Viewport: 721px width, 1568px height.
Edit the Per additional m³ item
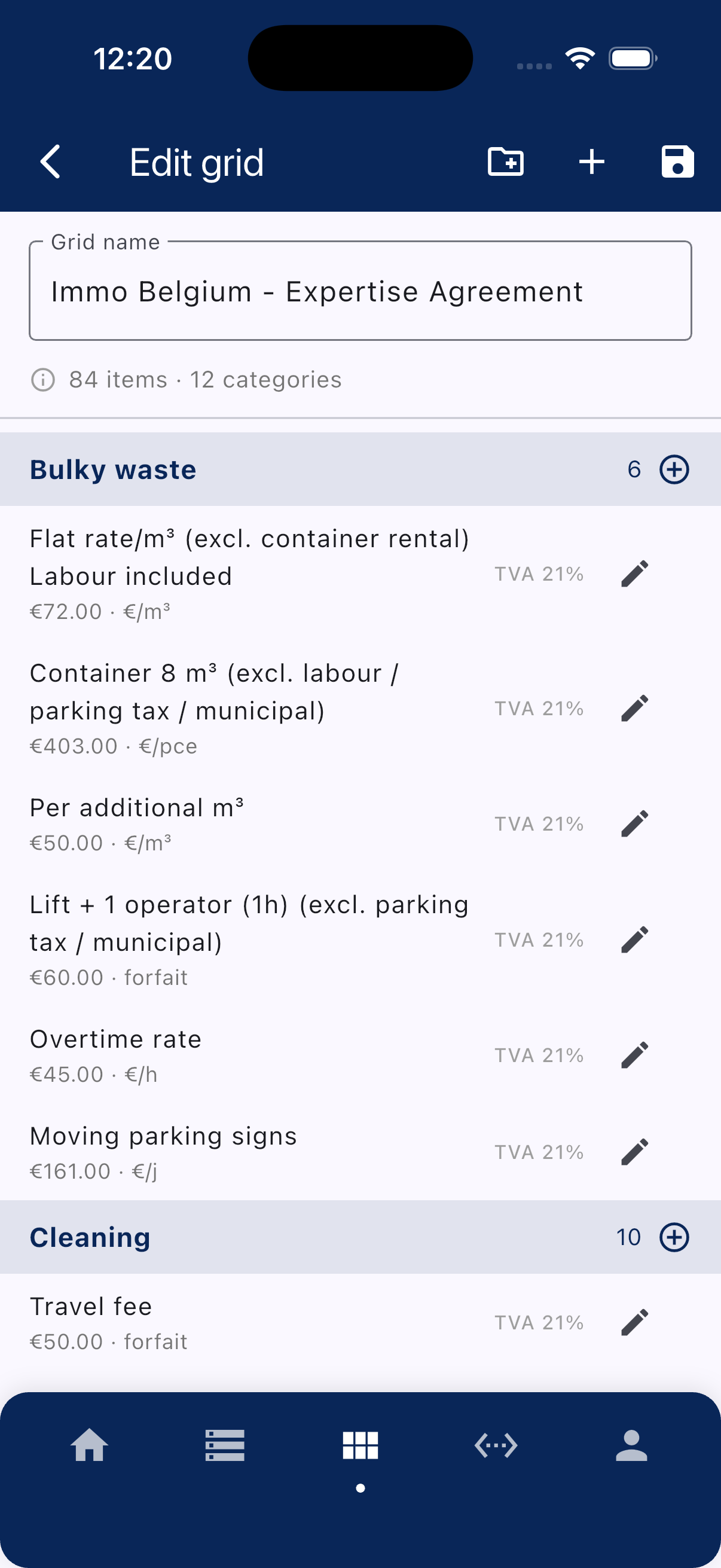(634, 823)
